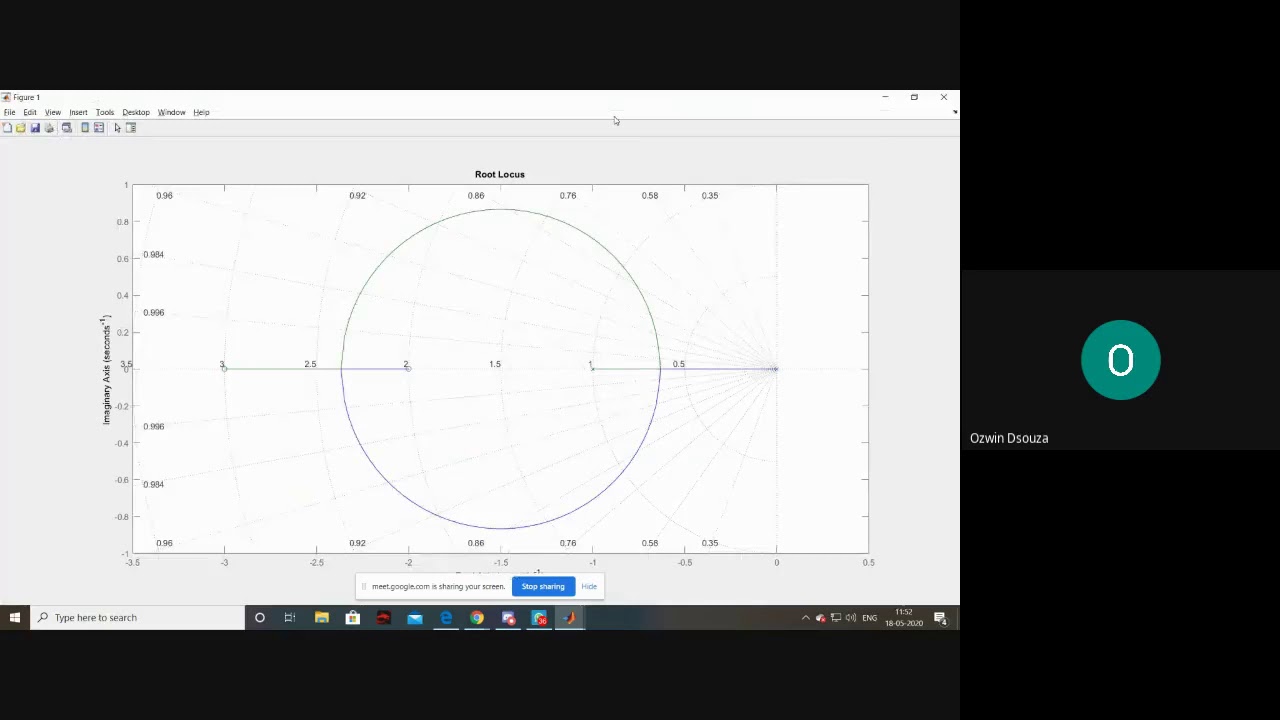
Task: Open the Edit menu
Action: tap(30, 112)
